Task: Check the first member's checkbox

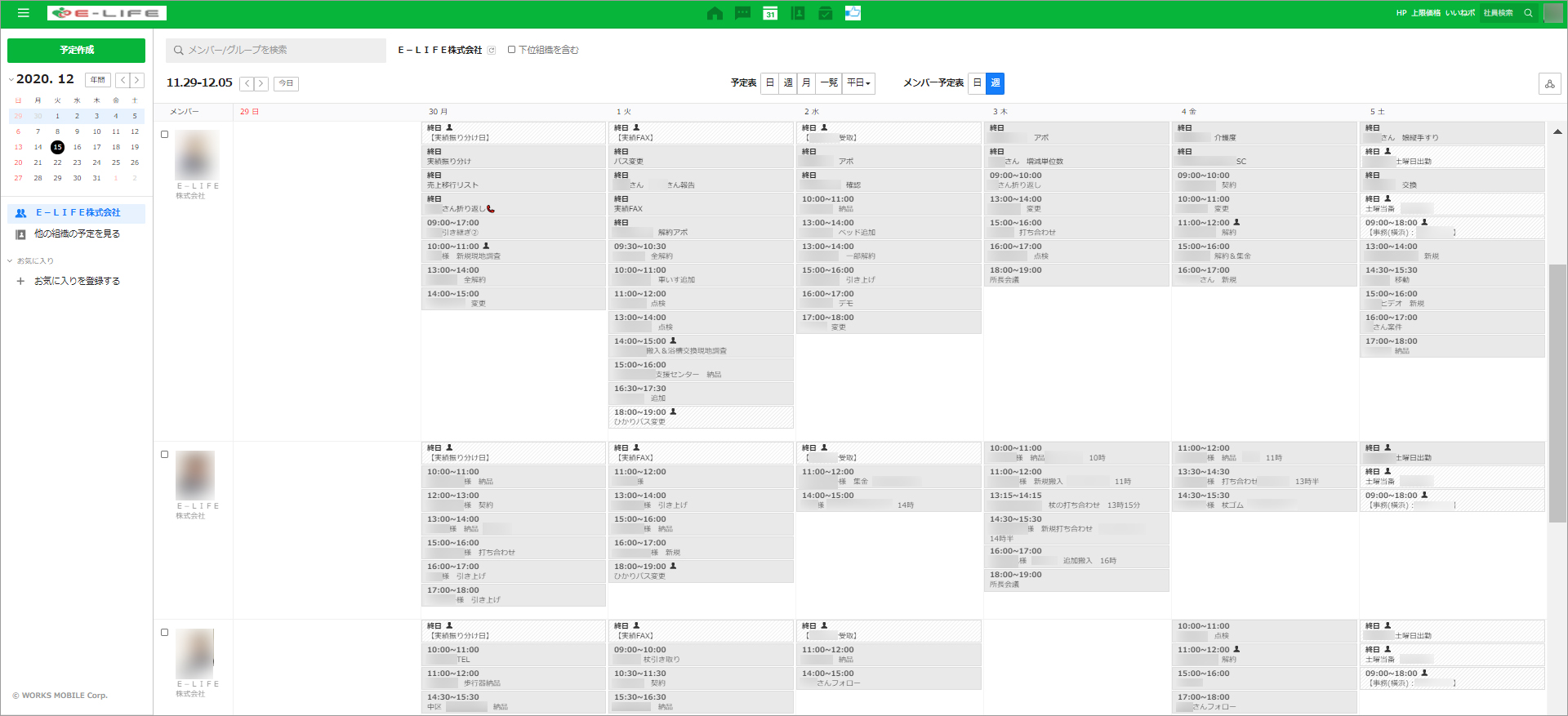Action: click(165, 135)
